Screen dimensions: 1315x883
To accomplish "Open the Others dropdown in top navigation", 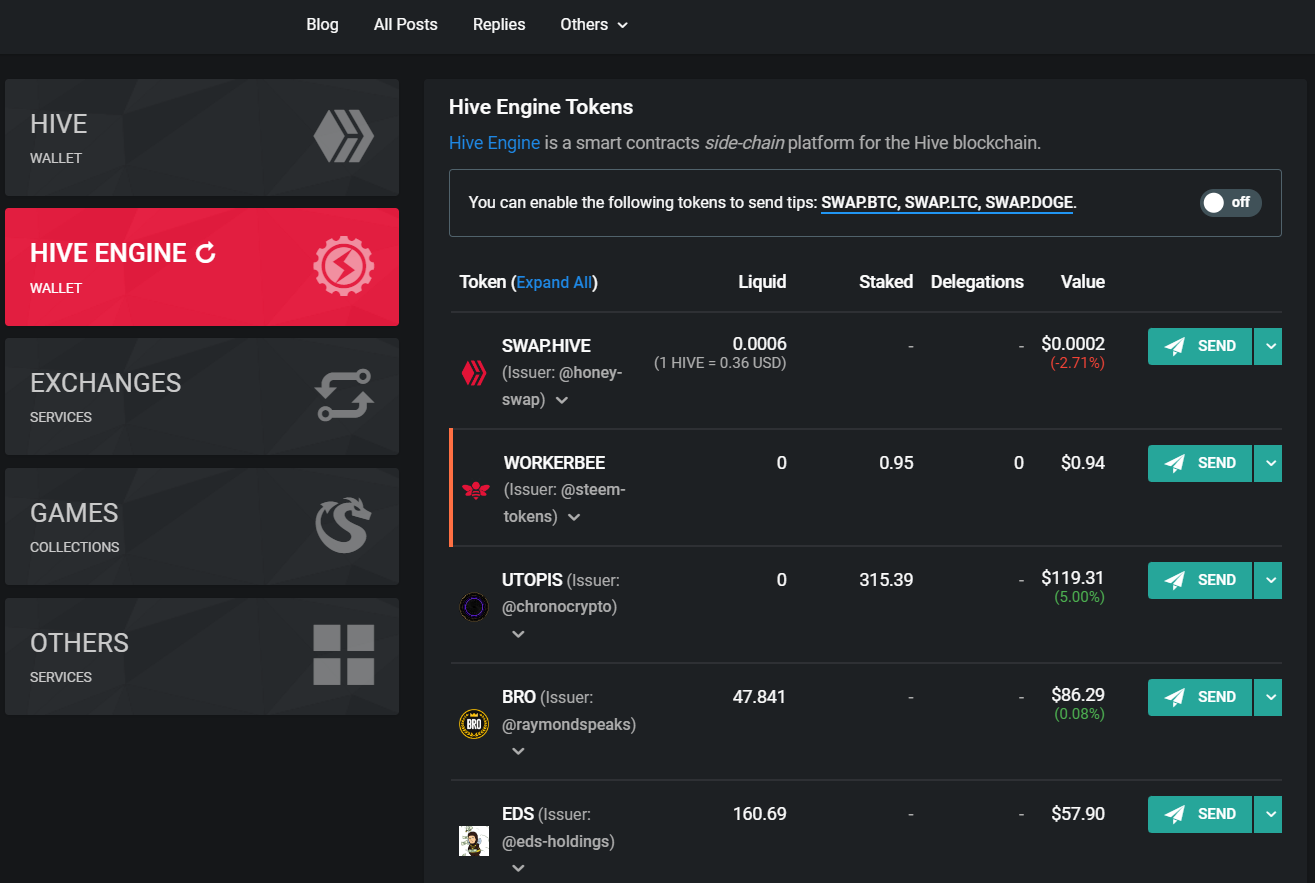I will [x=594, y=24].
